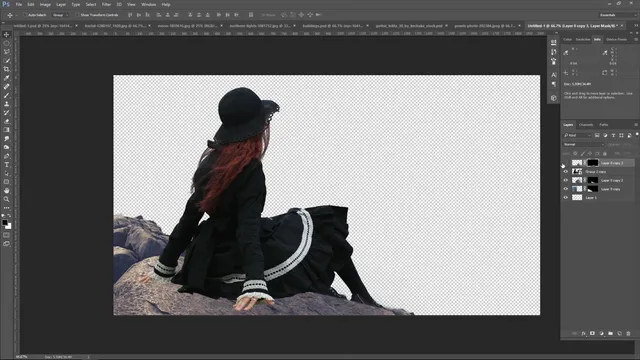Hide Group 2 copy layer visibility
Viewport: 640px width, 360px height.
pyautogui.click(x=566, y=172)
